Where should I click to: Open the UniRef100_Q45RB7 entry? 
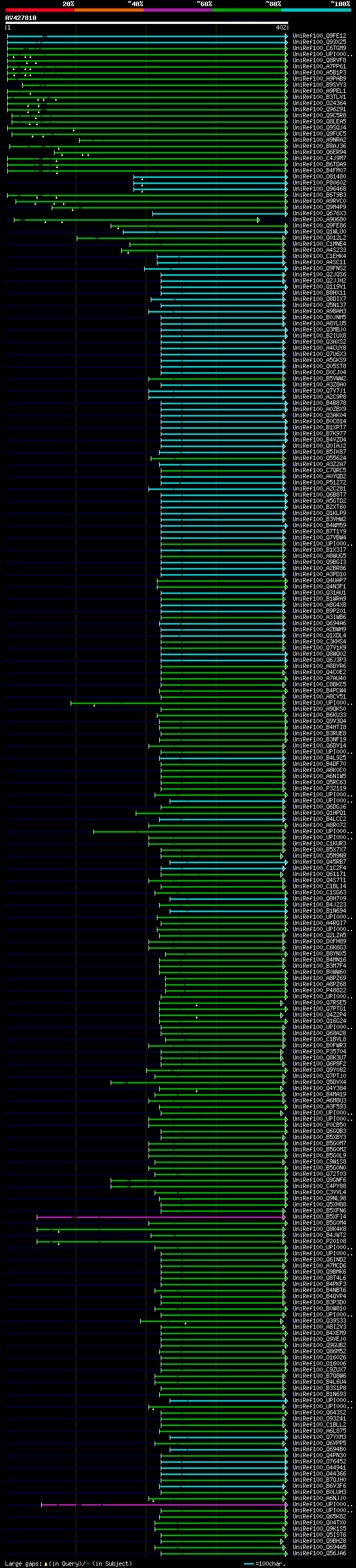319,863
